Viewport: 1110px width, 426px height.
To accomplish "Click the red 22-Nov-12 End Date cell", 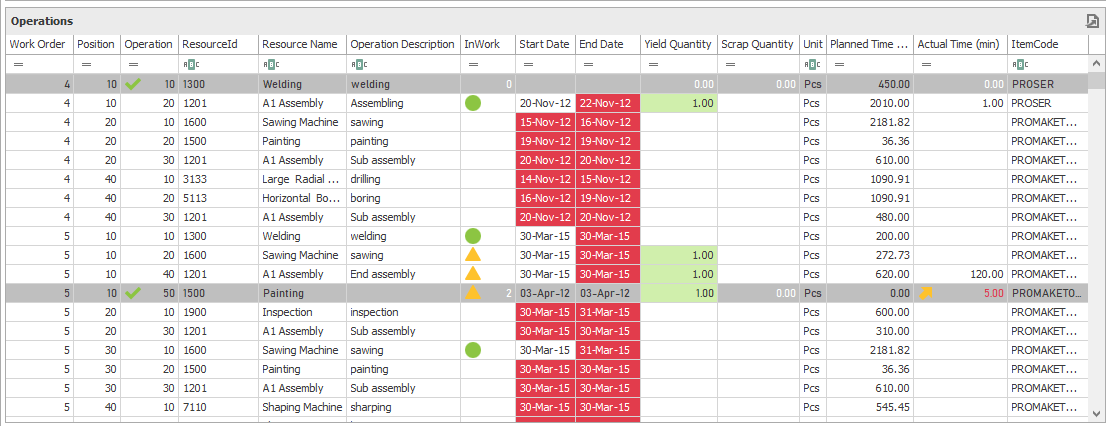I will (607, 103).
